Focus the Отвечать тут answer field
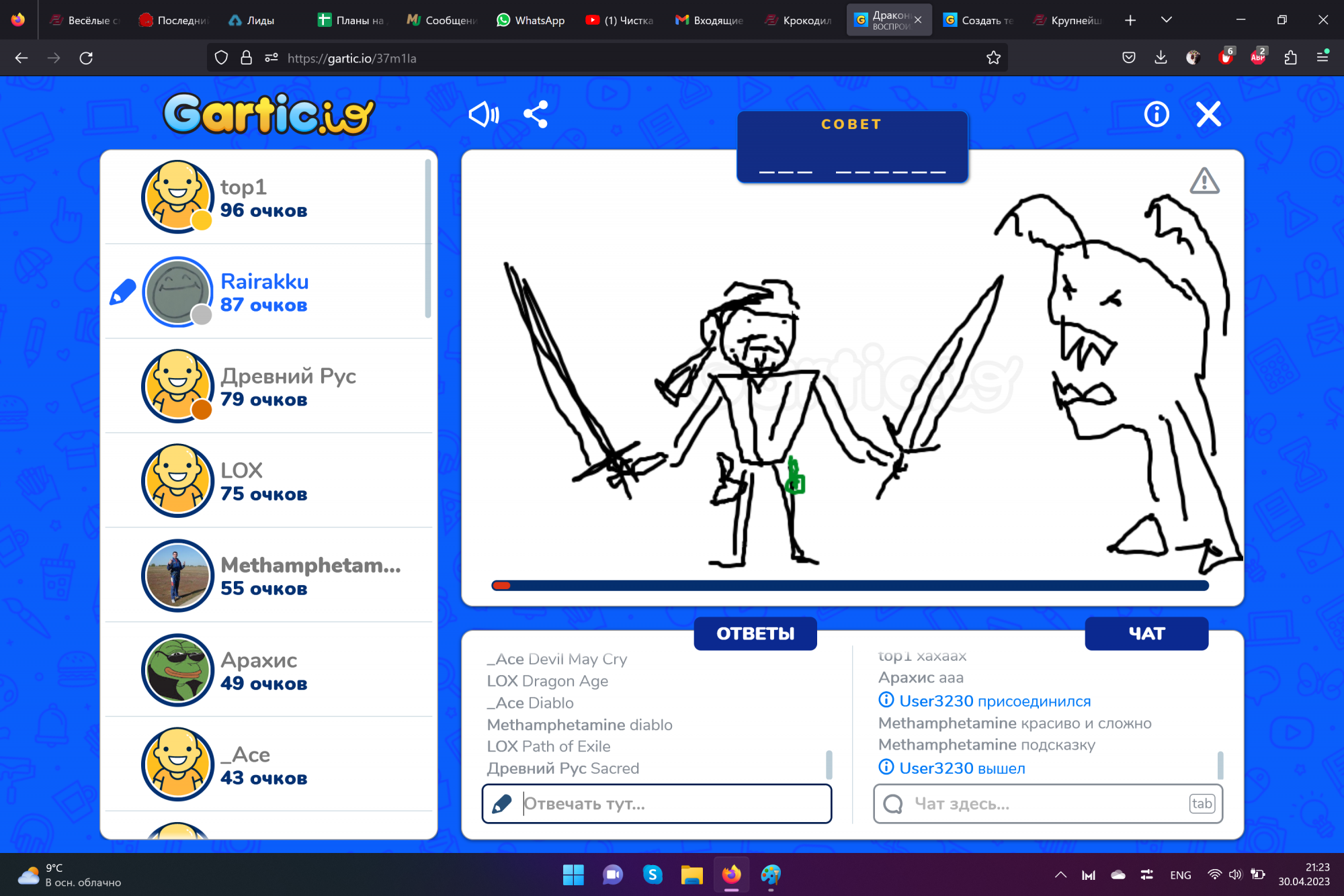This screenshot has height=896, width=1344. pos(672,803)
